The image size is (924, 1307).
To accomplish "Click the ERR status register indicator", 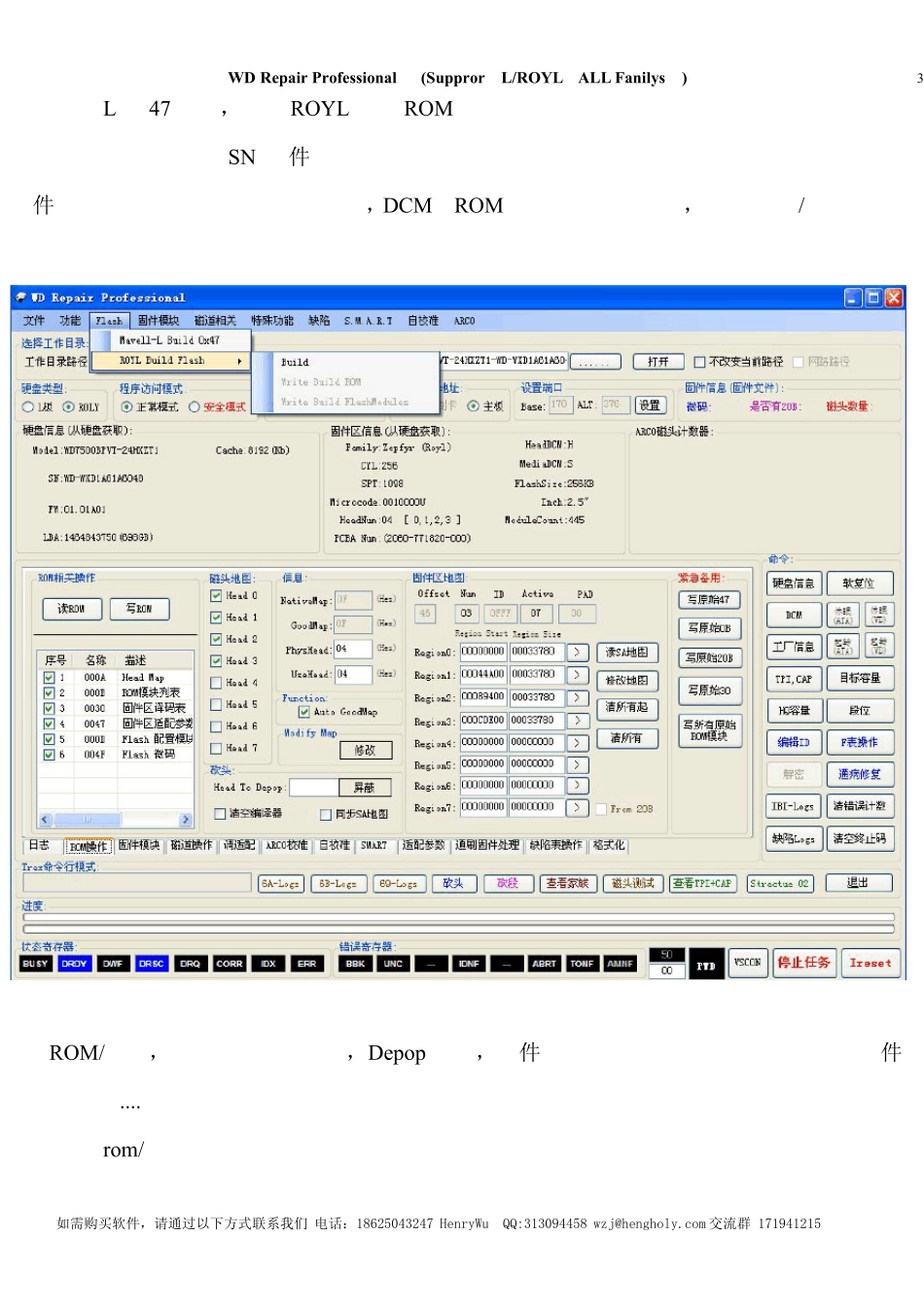I will point(307,964).
